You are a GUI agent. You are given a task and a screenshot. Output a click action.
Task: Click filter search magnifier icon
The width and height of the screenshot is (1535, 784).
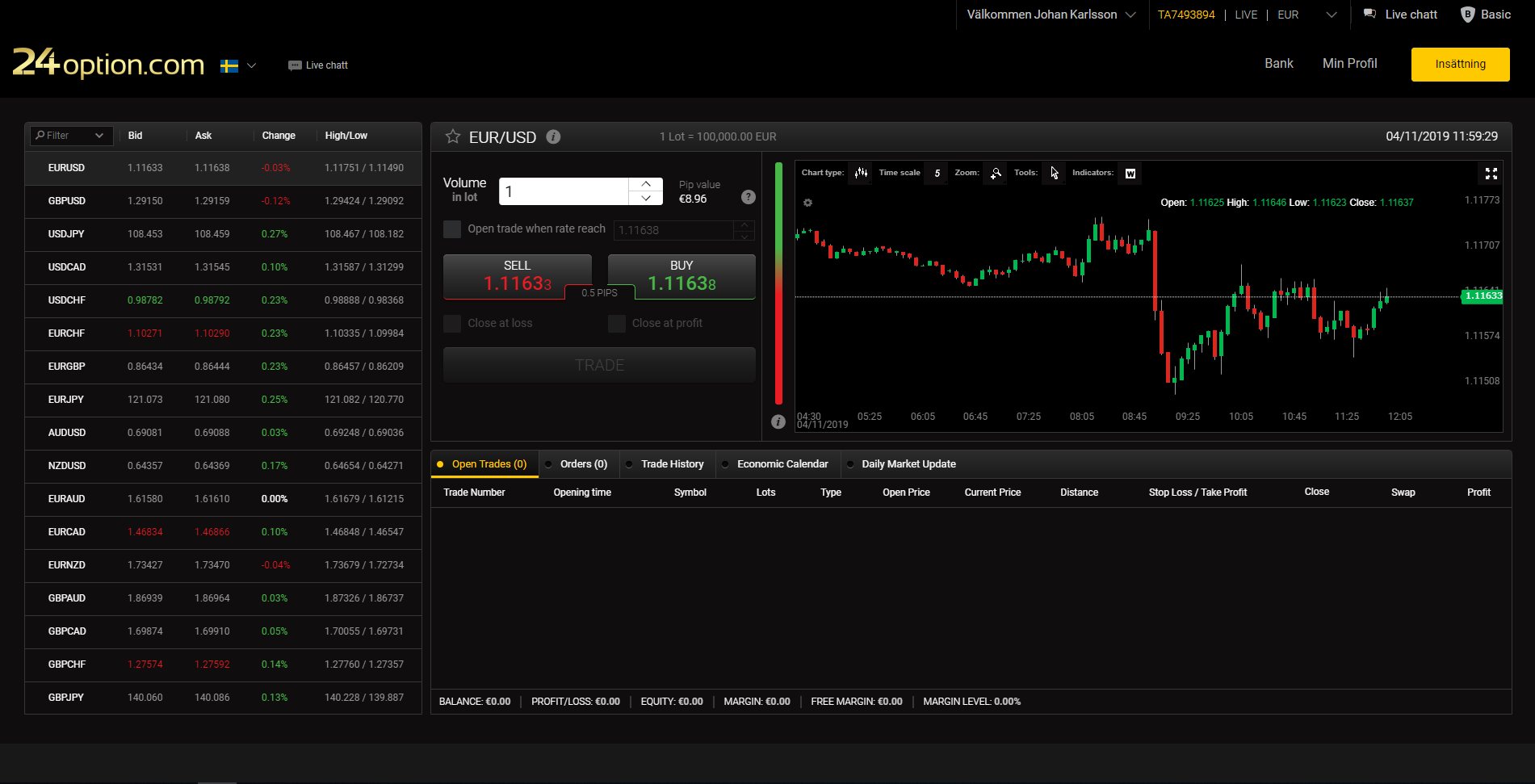click(40, 135)
